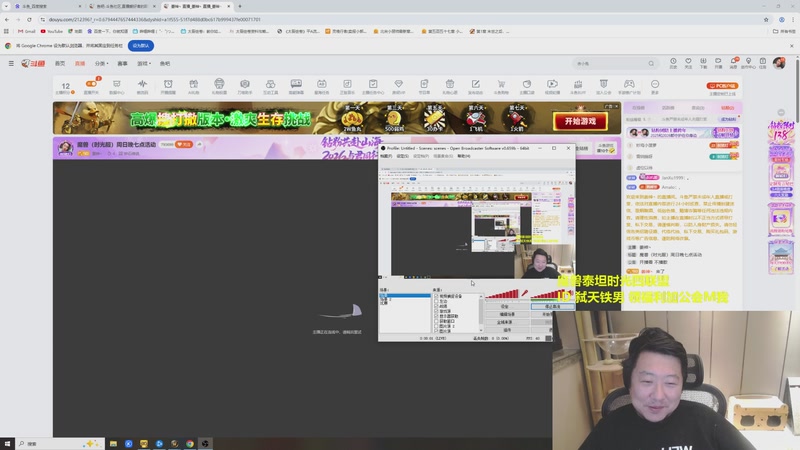The image size is (800, 450).
Task: Click the video playback record icon
Action: [x=552, y=84]
